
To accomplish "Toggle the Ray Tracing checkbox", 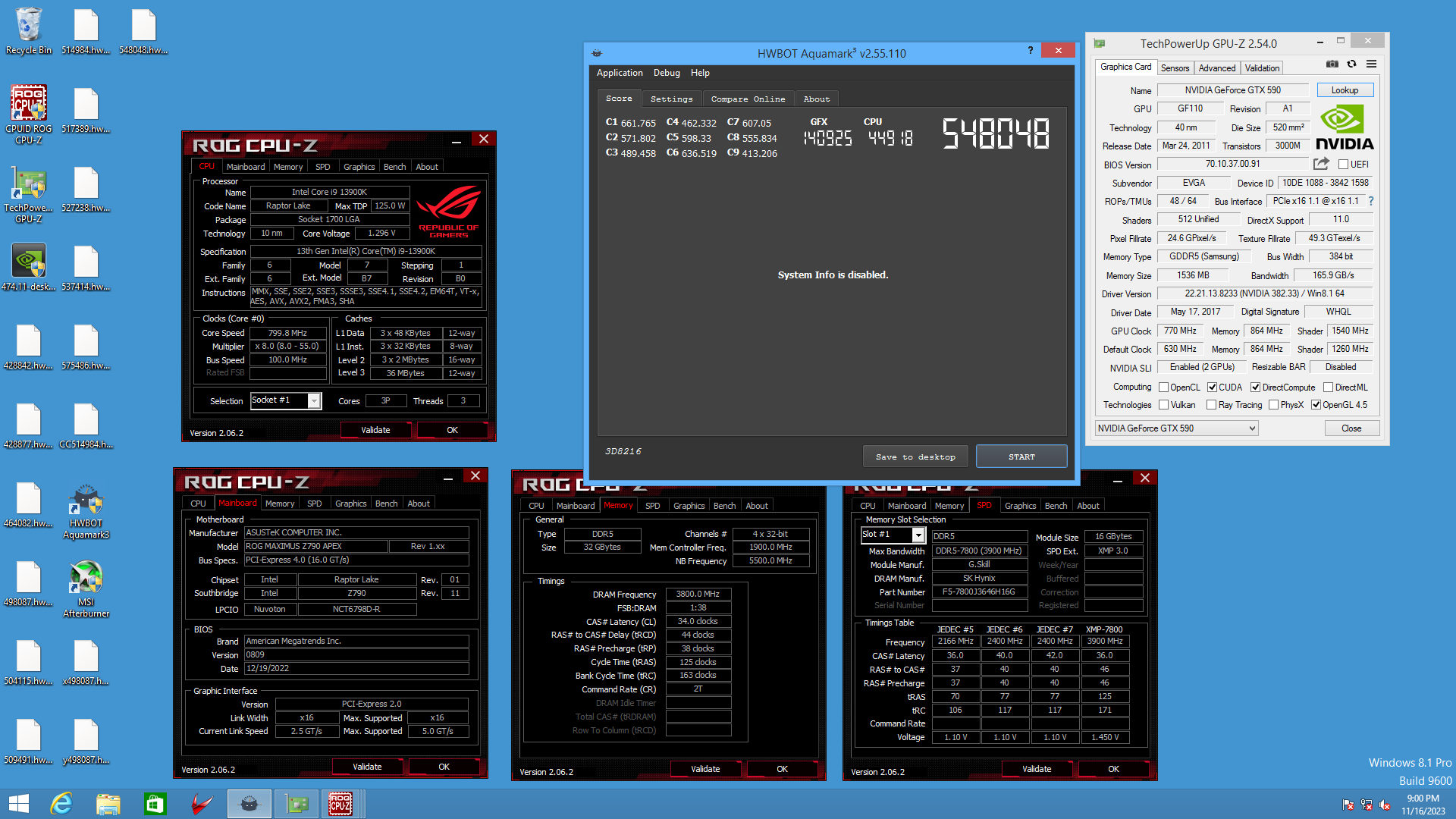I will pos(1211,405).
